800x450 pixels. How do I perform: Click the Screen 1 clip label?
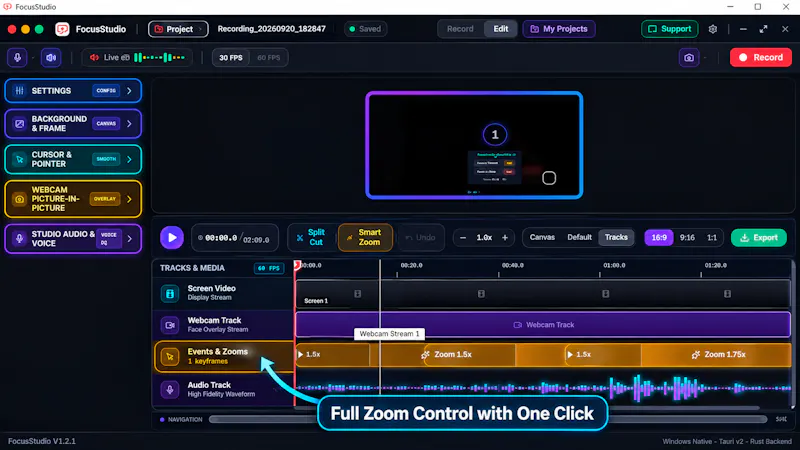[x=316, y=301]
